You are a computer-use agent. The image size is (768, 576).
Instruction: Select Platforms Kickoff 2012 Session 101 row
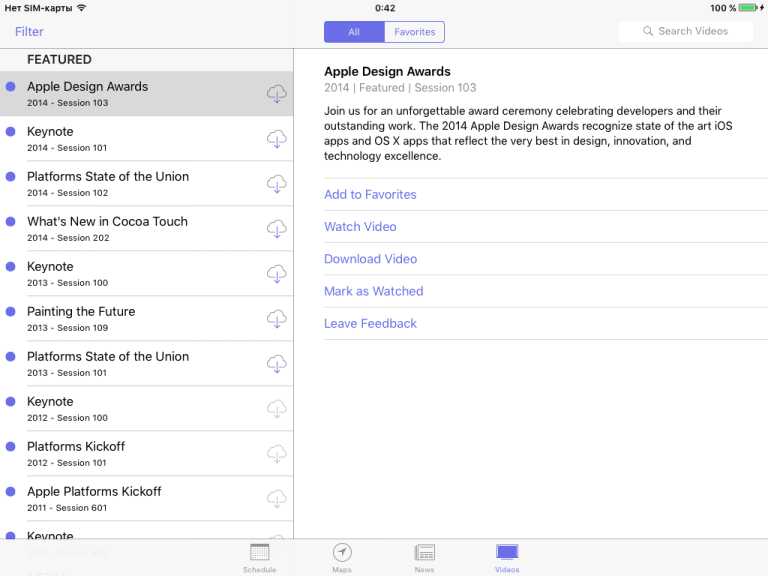pos(146,454)
